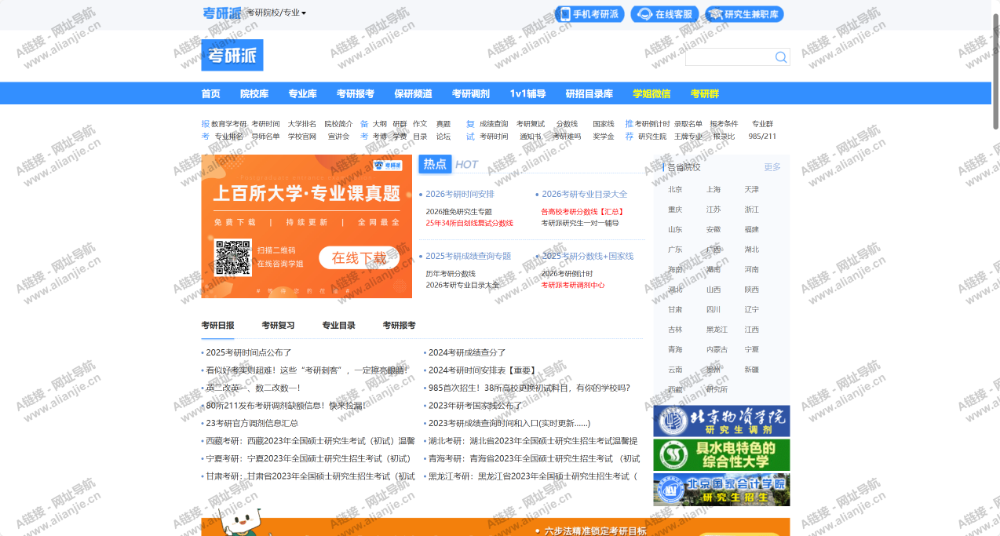Viewport: 1000px width, 536px height.
Task: Select 江苏 in province list
Action: (714, 209)
